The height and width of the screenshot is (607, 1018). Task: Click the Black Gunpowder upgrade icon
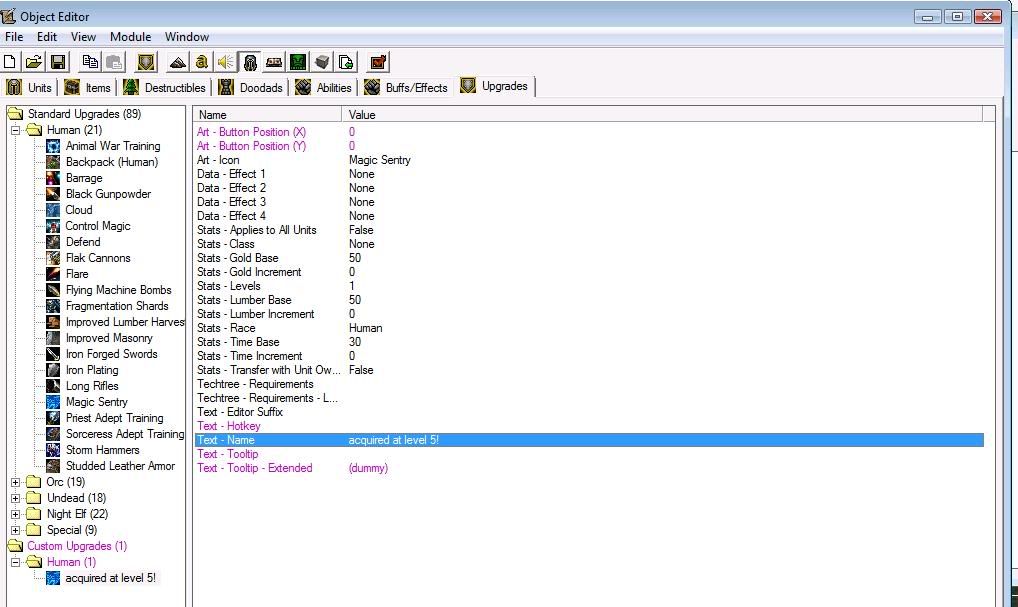[x=53, y=194]
